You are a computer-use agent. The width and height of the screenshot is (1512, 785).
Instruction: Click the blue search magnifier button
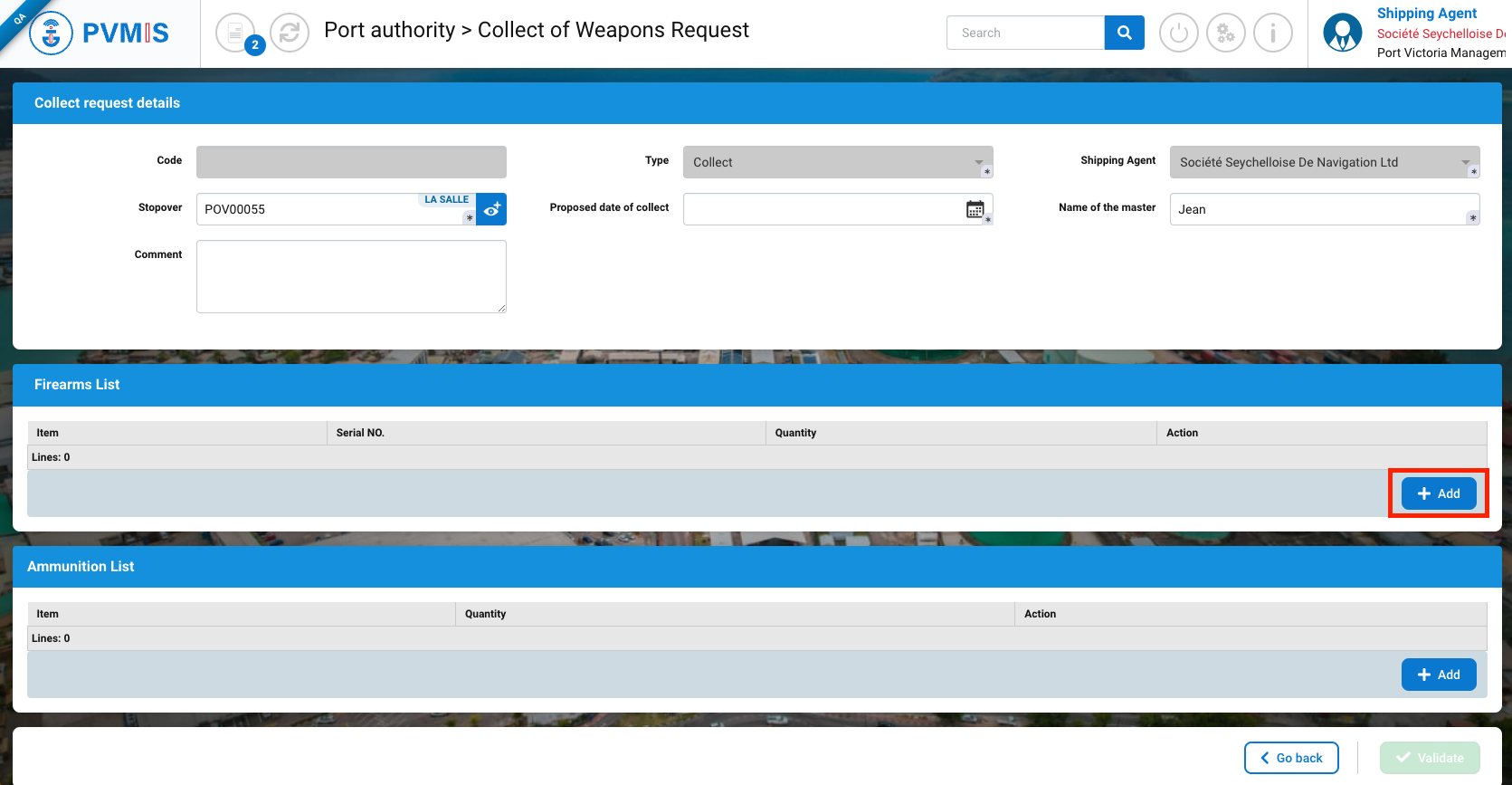click(1124, 33)
